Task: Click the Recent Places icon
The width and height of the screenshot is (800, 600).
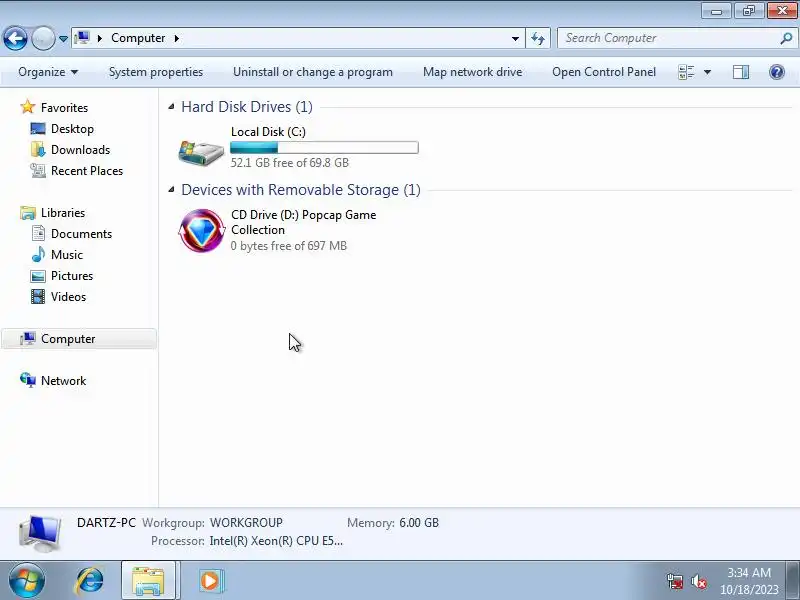Action: (x=38, y=170)
